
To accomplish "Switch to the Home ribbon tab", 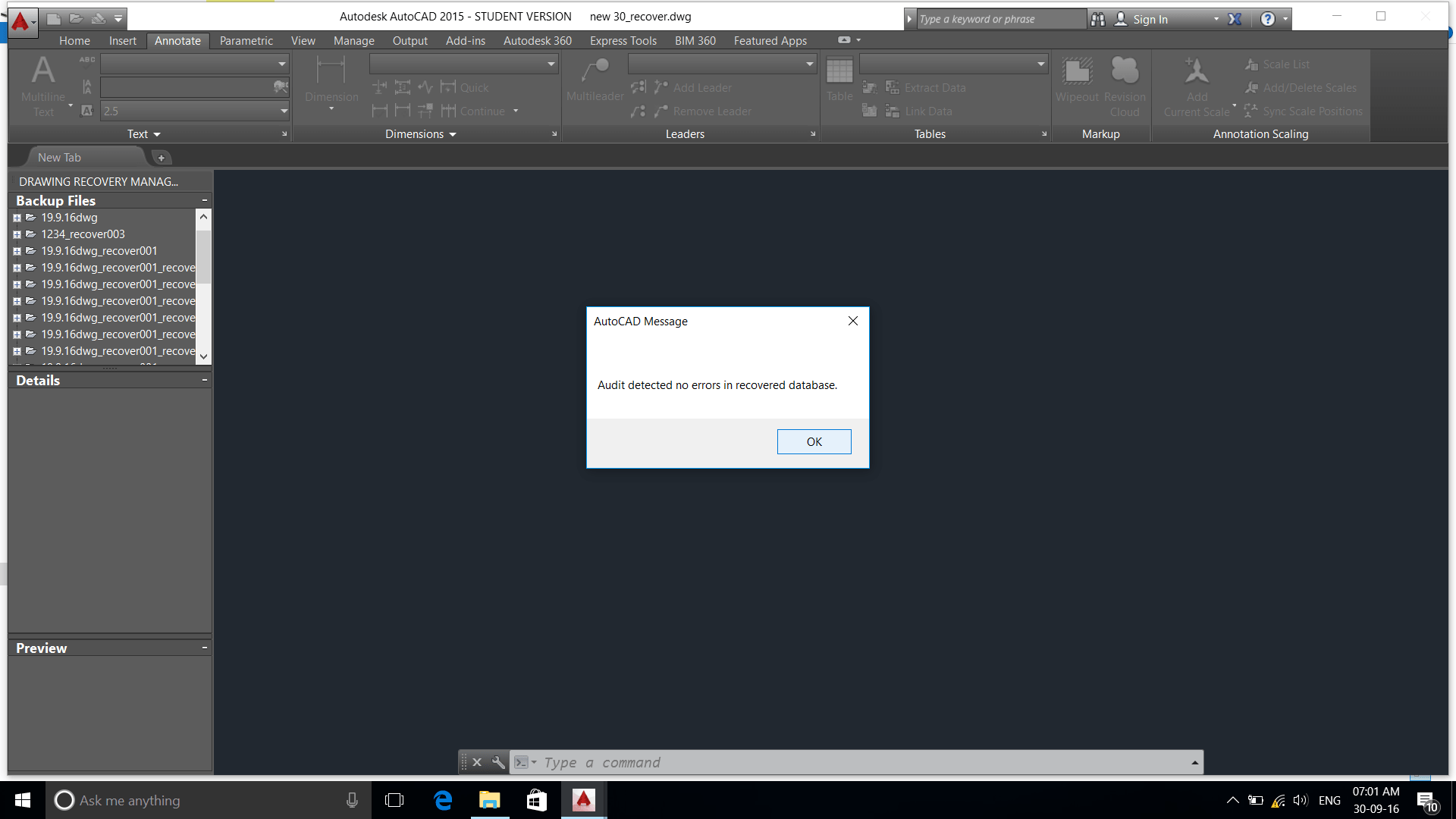I will tap(74, 41).
